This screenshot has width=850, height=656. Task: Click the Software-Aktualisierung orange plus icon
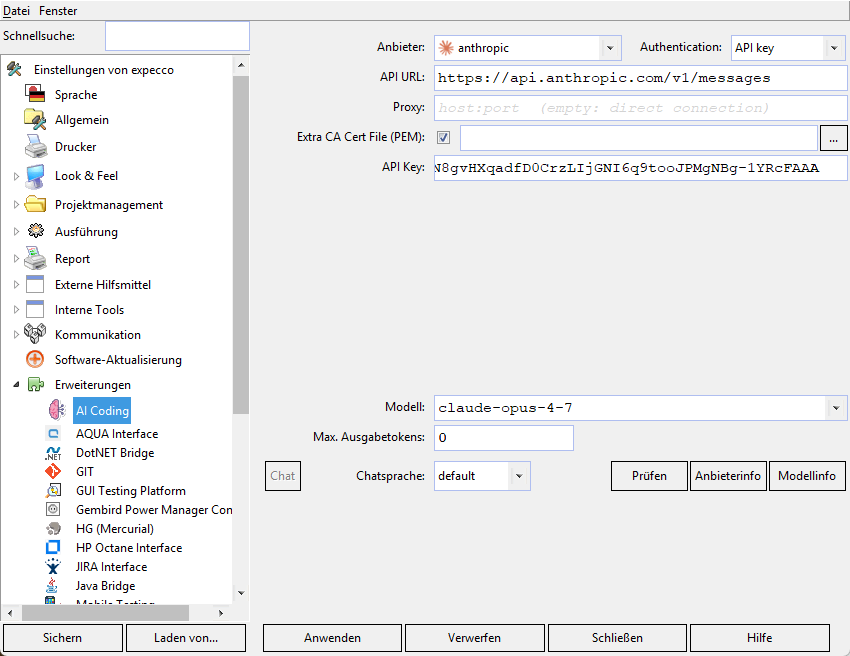coord(35,359)
